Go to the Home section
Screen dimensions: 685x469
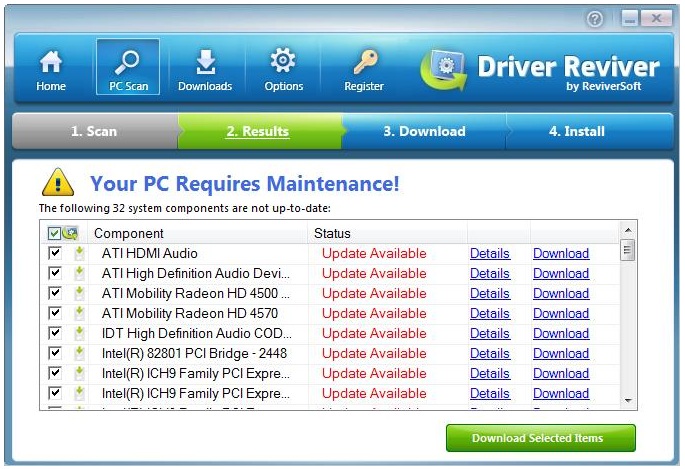pos(50,68)
